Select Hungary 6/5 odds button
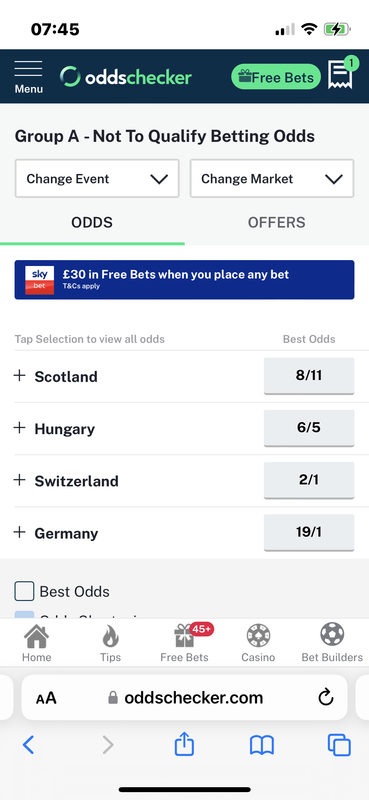This screenshot has width=369, height=800. [309, 428]
